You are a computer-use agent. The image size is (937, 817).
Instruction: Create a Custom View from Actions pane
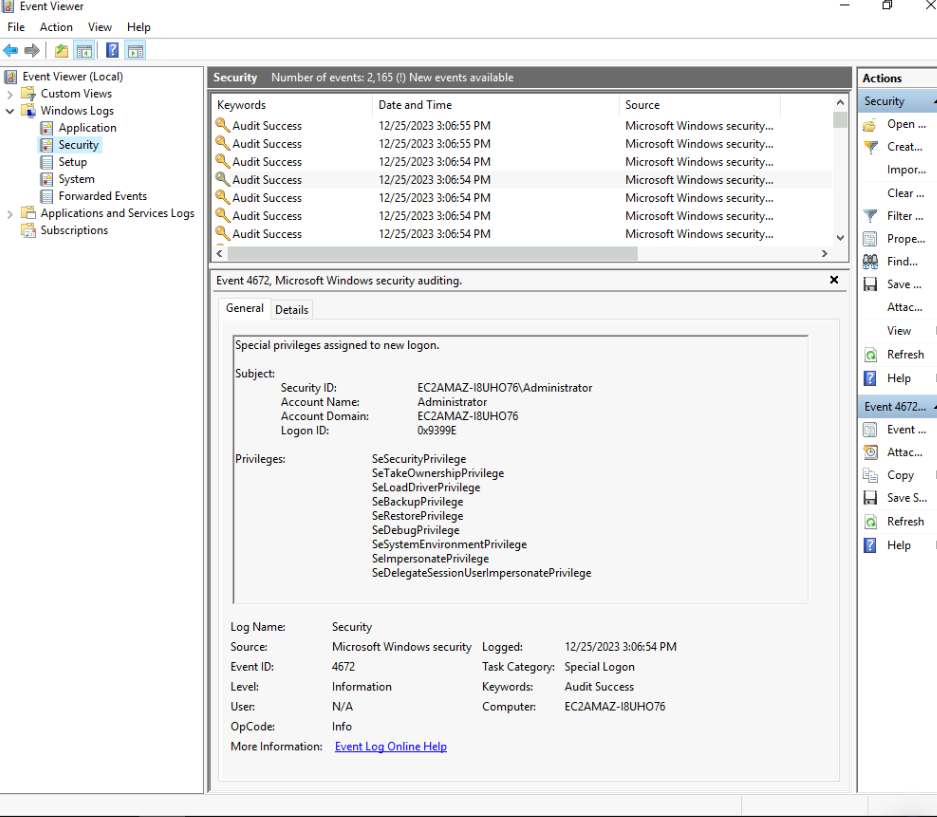899,146
